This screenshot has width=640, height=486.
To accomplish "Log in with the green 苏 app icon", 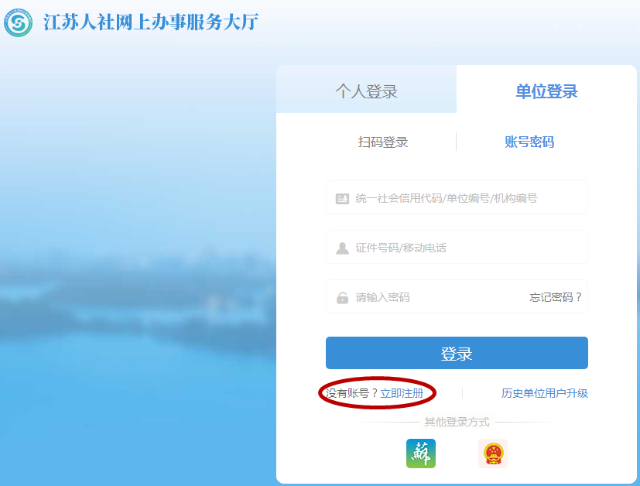I will 421,453.
